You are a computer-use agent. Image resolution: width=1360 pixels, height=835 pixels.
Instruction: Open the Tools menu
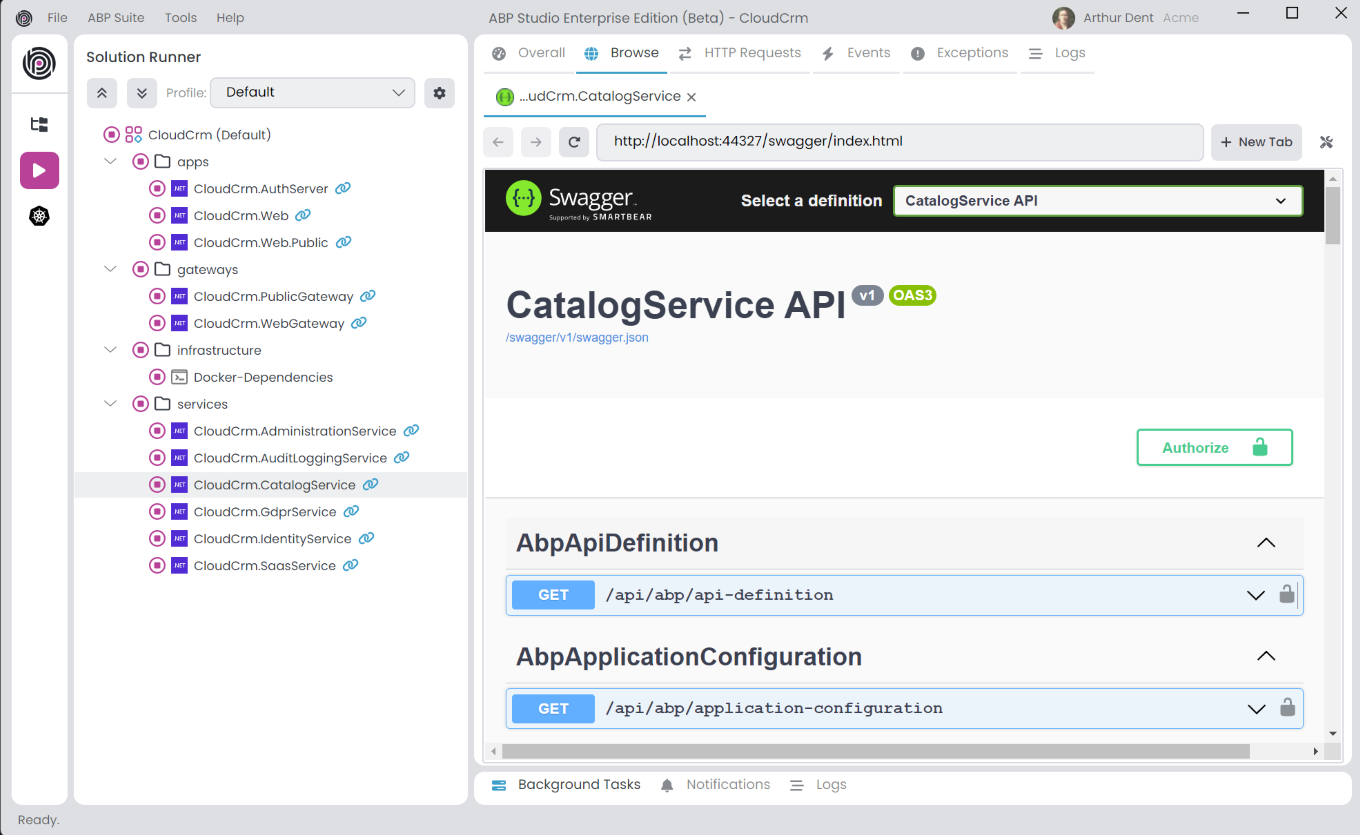(x=180, y=17)
